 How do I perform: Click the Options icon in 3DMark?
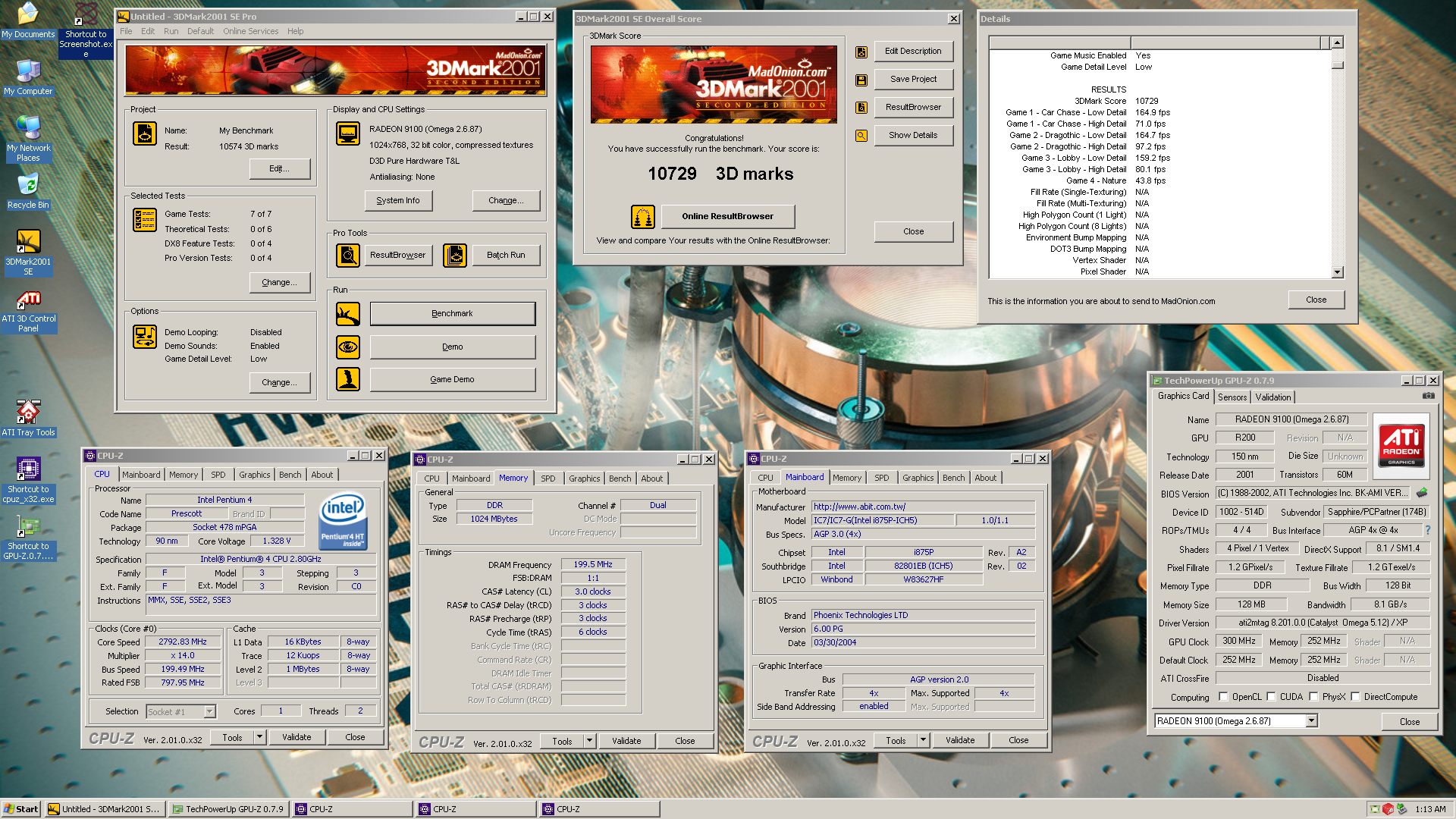pos(145,336)
